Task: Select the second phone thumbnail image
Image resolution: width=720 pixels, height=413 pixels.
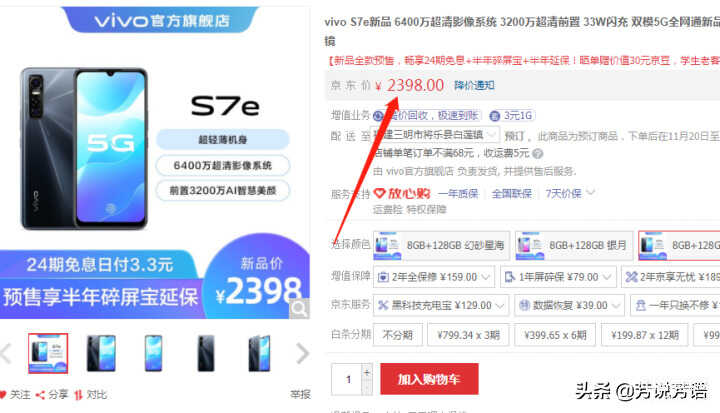Action: 101,353
